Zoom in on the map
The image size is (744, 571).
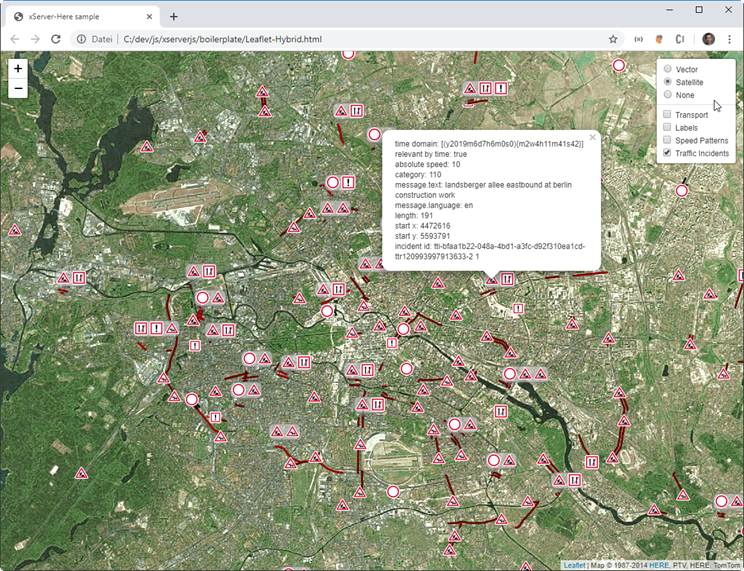pos(18,69)
